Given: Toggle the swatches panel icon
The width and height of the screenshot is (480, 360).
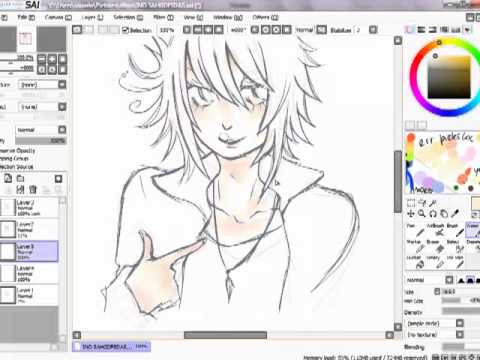Looking at the screenshot, I should click(x=456, y=30).
